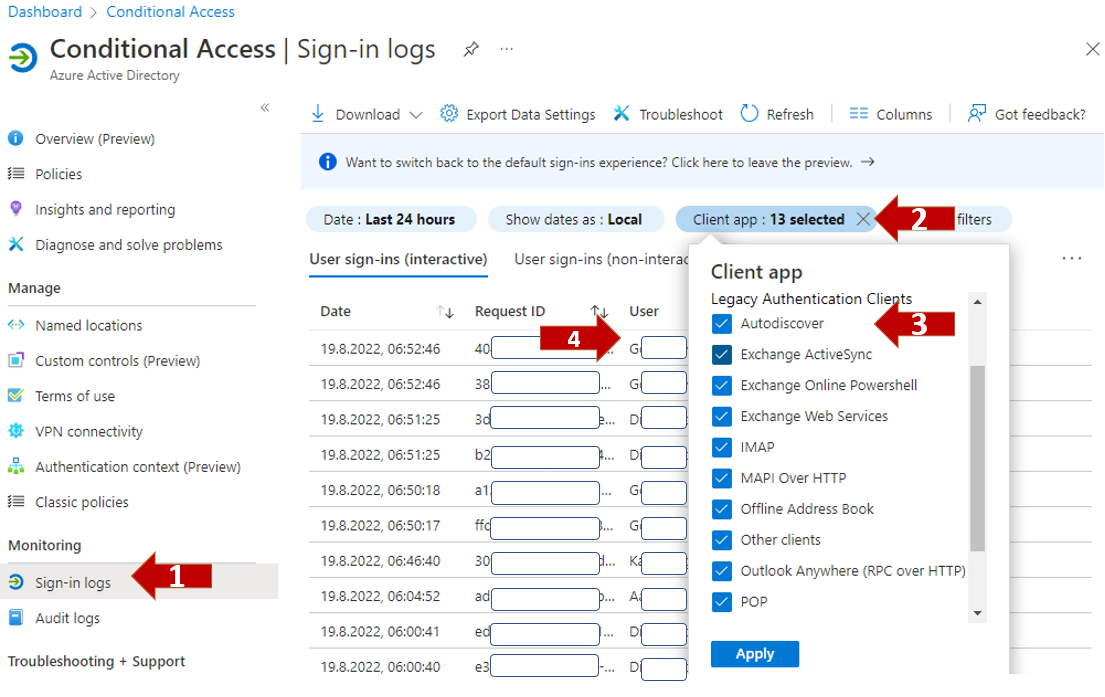Click the Download arrow icon
This screenshot has height=697, width=1105.
(318, 114)
